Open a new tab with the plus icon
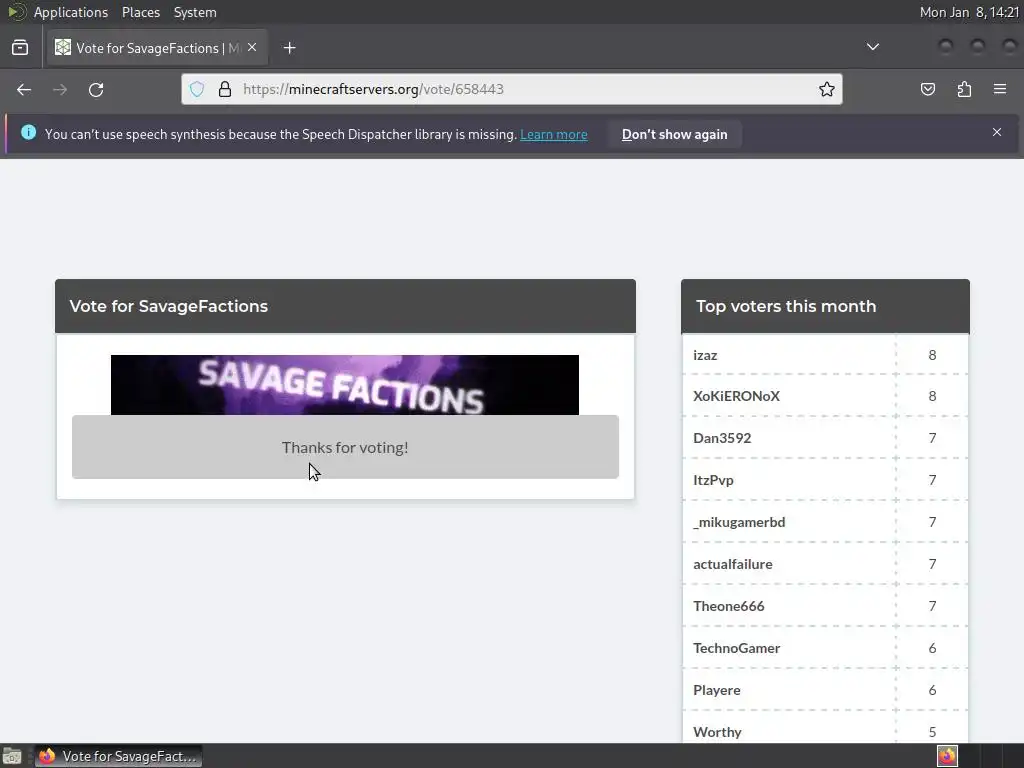 click(x=289, y=48)
